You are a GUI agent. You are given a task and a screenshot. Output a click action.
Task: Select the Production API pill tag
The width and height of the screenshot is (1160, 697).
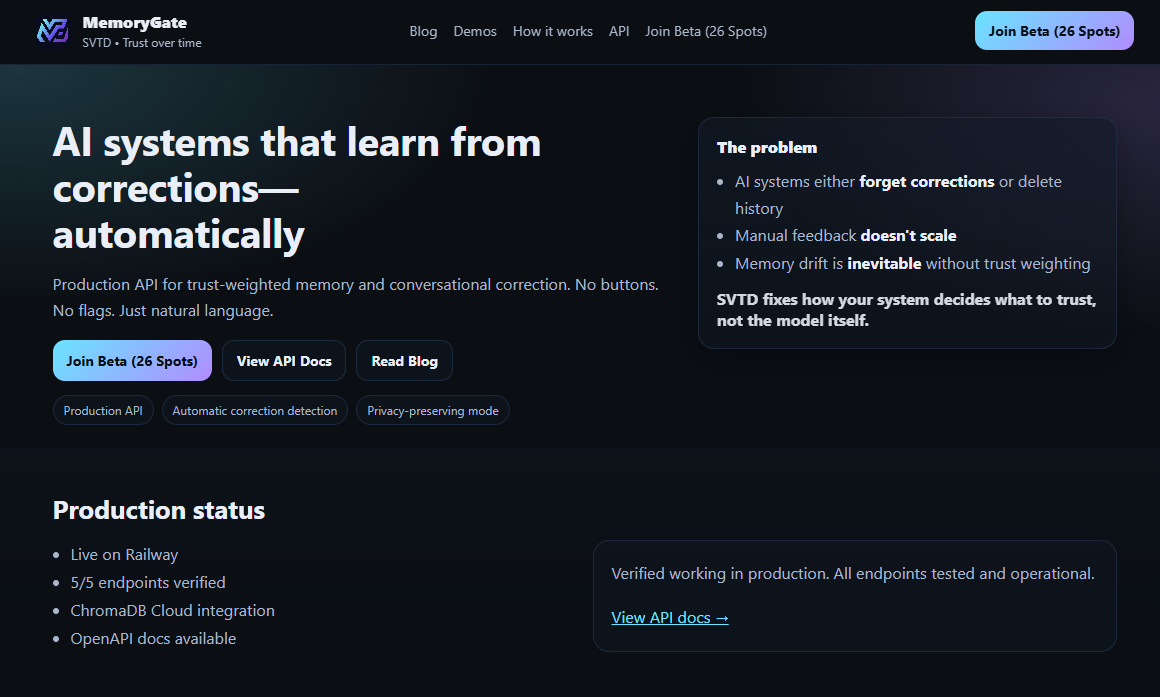tap(103, 411)
